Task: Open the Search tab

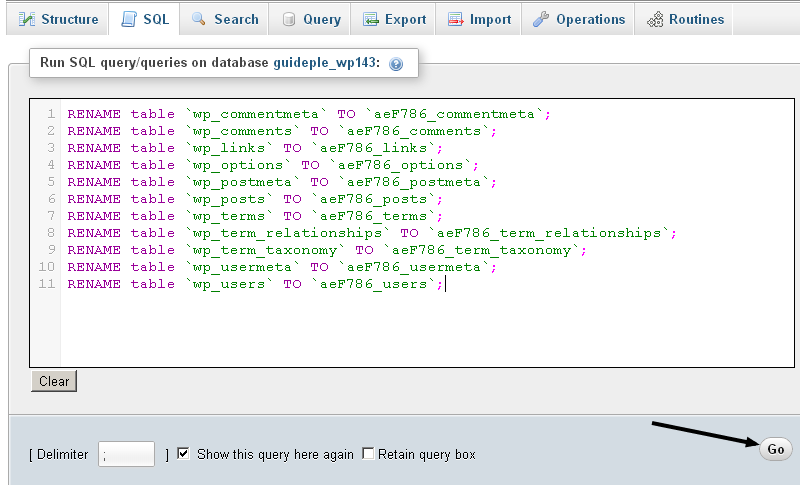Action: pyautogui.click(x=224, y=19)
